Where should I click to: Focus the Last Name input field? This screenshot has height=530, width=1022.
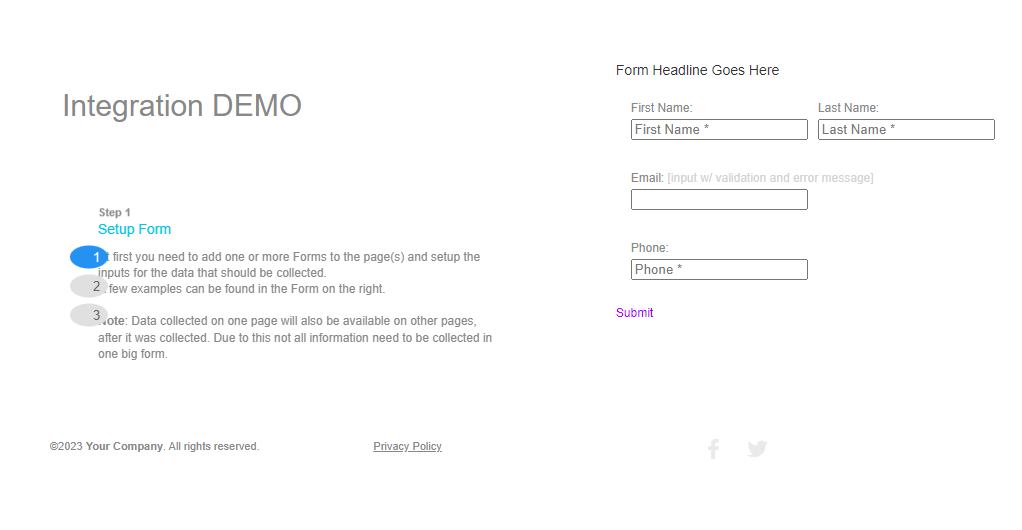pyautogui.click(x=906, y=130)
